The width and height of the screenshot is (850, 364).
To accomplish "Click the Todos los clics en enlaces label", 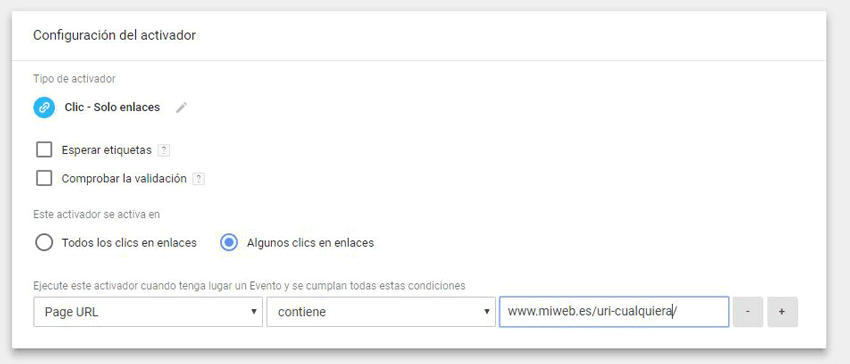I will [x=129, y=243].
